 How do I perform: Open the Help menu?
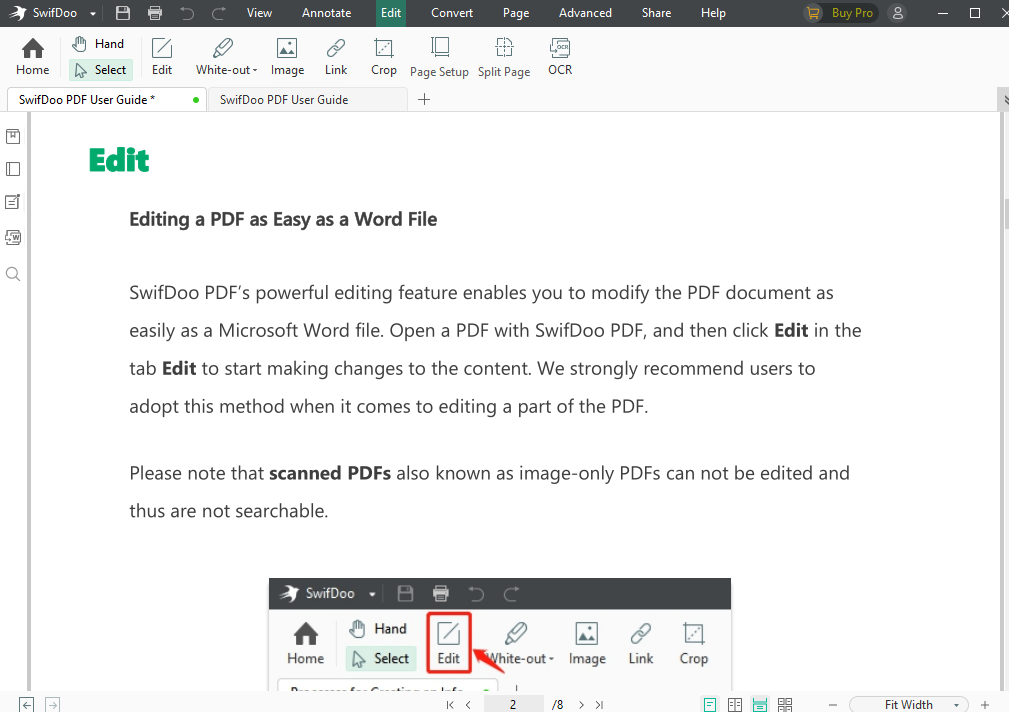coord(713,13)
